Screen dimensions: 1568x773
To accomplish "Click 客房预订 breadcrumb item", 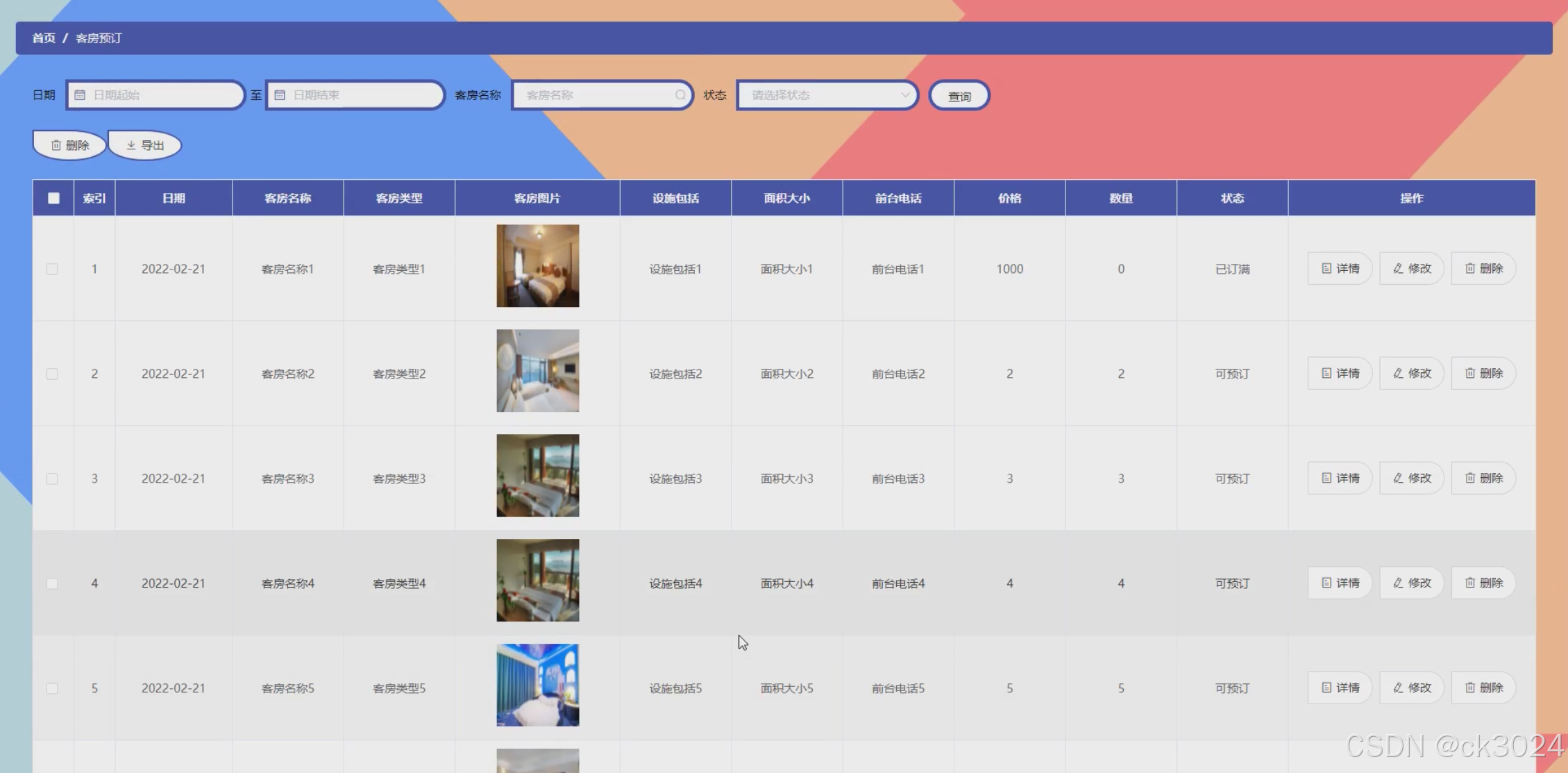I will [99, 38].
